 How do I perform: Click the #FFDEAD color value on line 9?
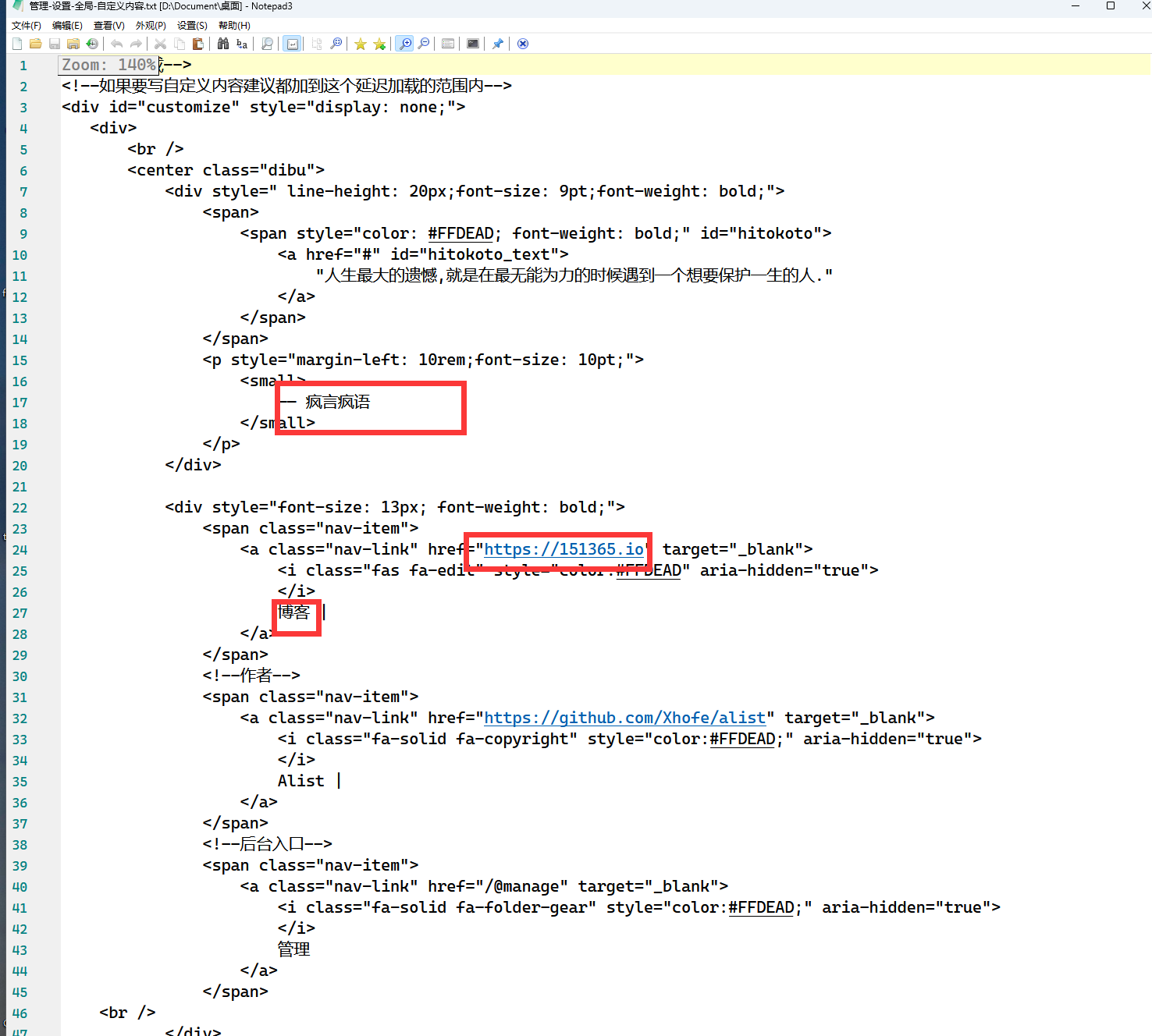coord(460,233)
